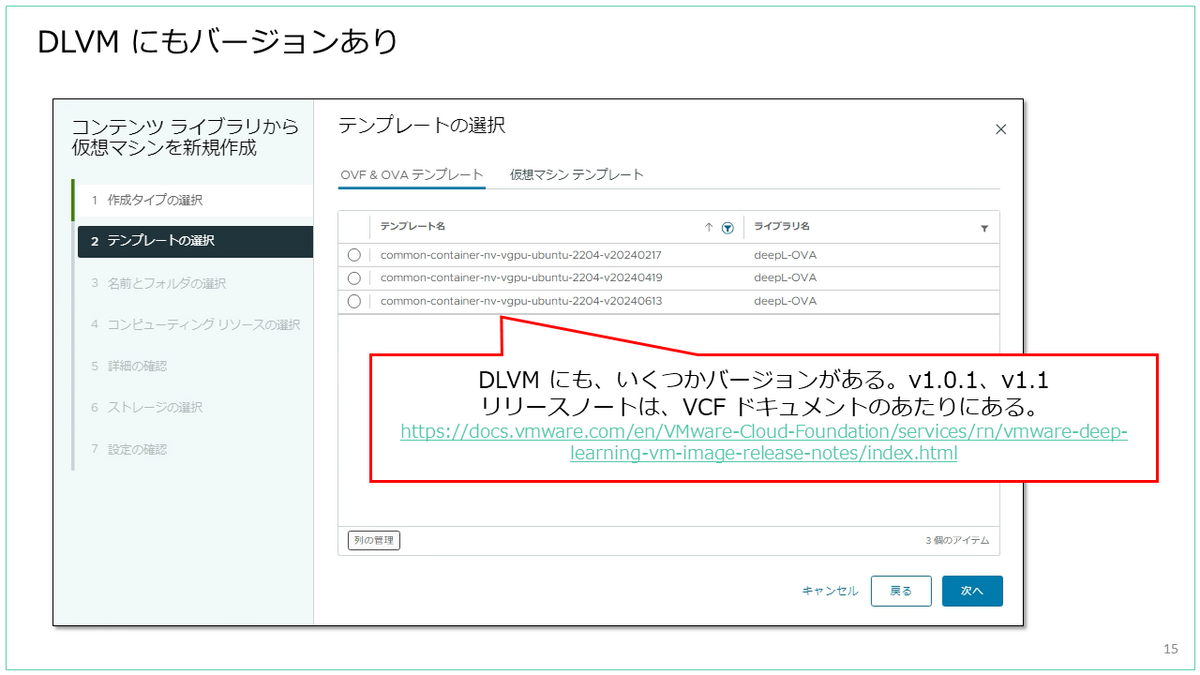Viewport: 1200px width, 675px height.
Task: Open the 列の管理 column management
Action: 373,540
